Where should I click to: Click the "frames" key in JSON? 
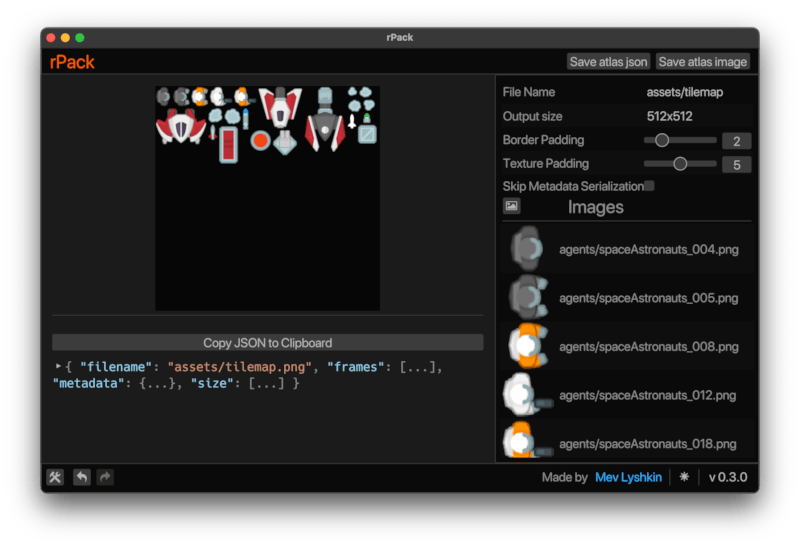coord(356,367)
